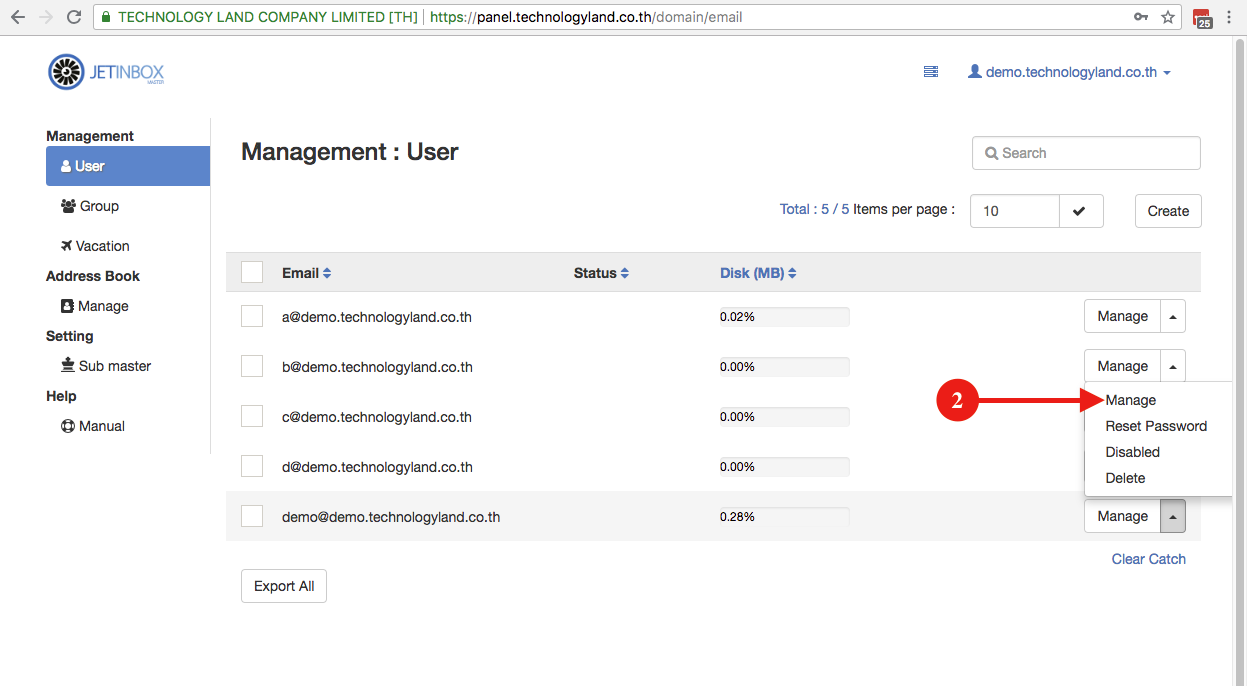
Task: Click disk usage bar showing 0.02%
Action: point(784,317)
